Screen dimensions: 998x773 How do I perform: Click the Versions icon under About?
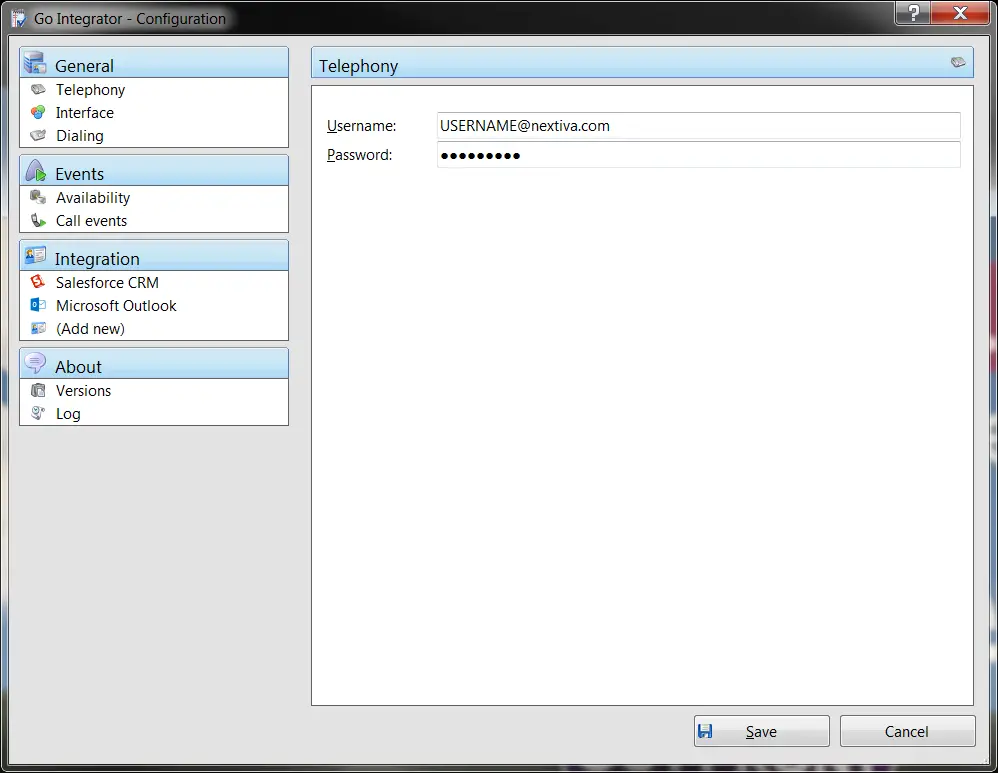(38, 390)
